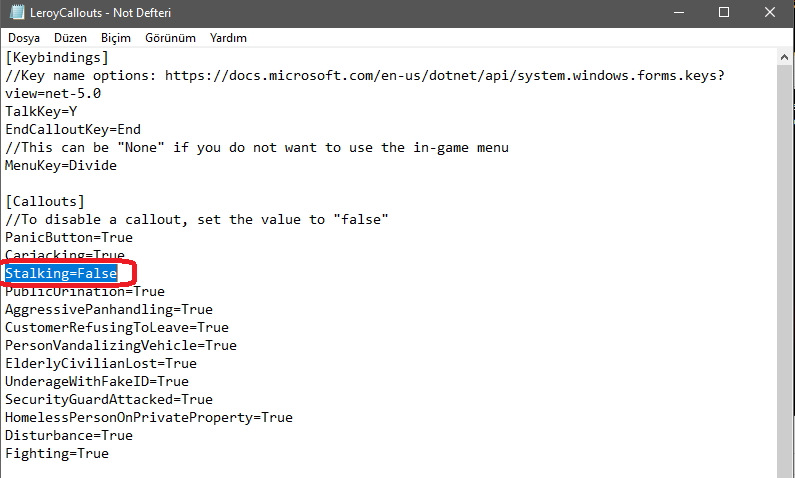Open the Düzen menu
The height and width of the screenshot is (478, 795).
(70, 38)
